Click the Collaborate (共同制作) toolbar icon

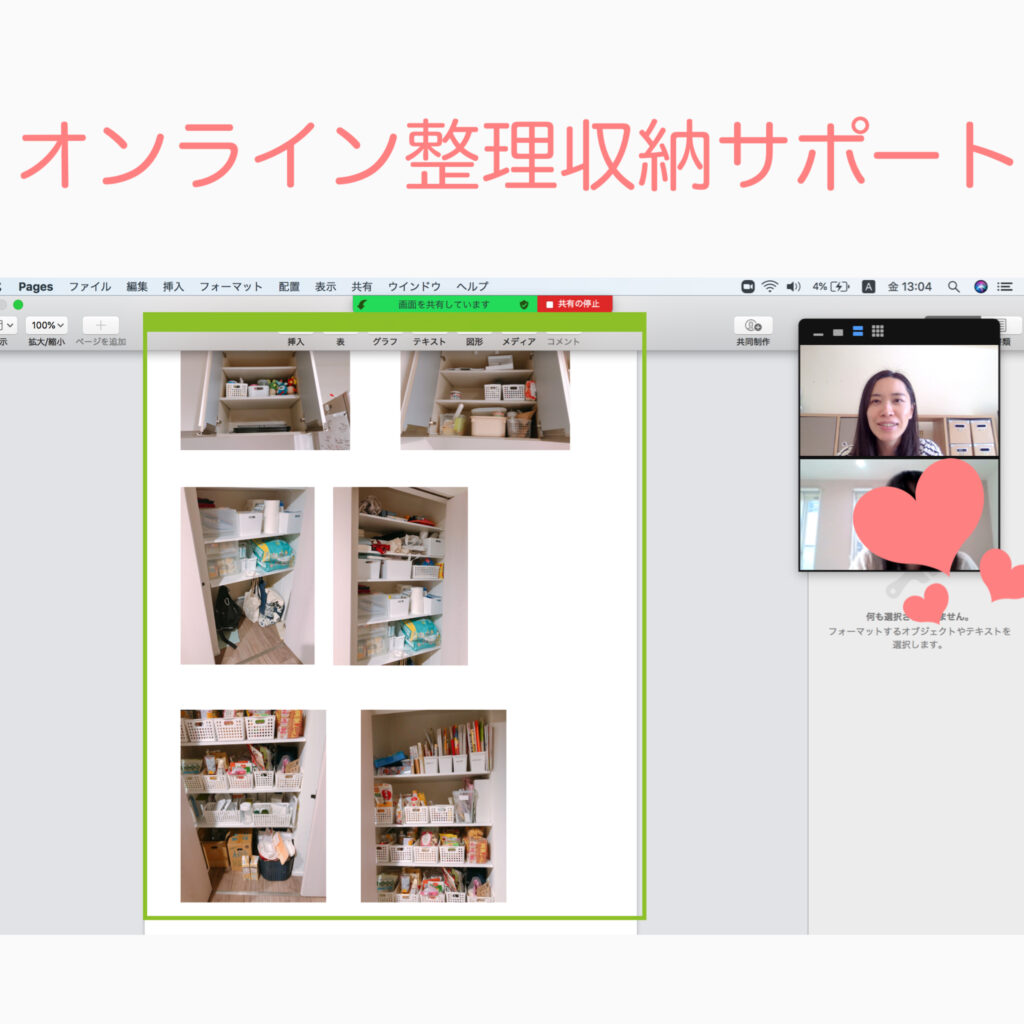coord(753,326)
